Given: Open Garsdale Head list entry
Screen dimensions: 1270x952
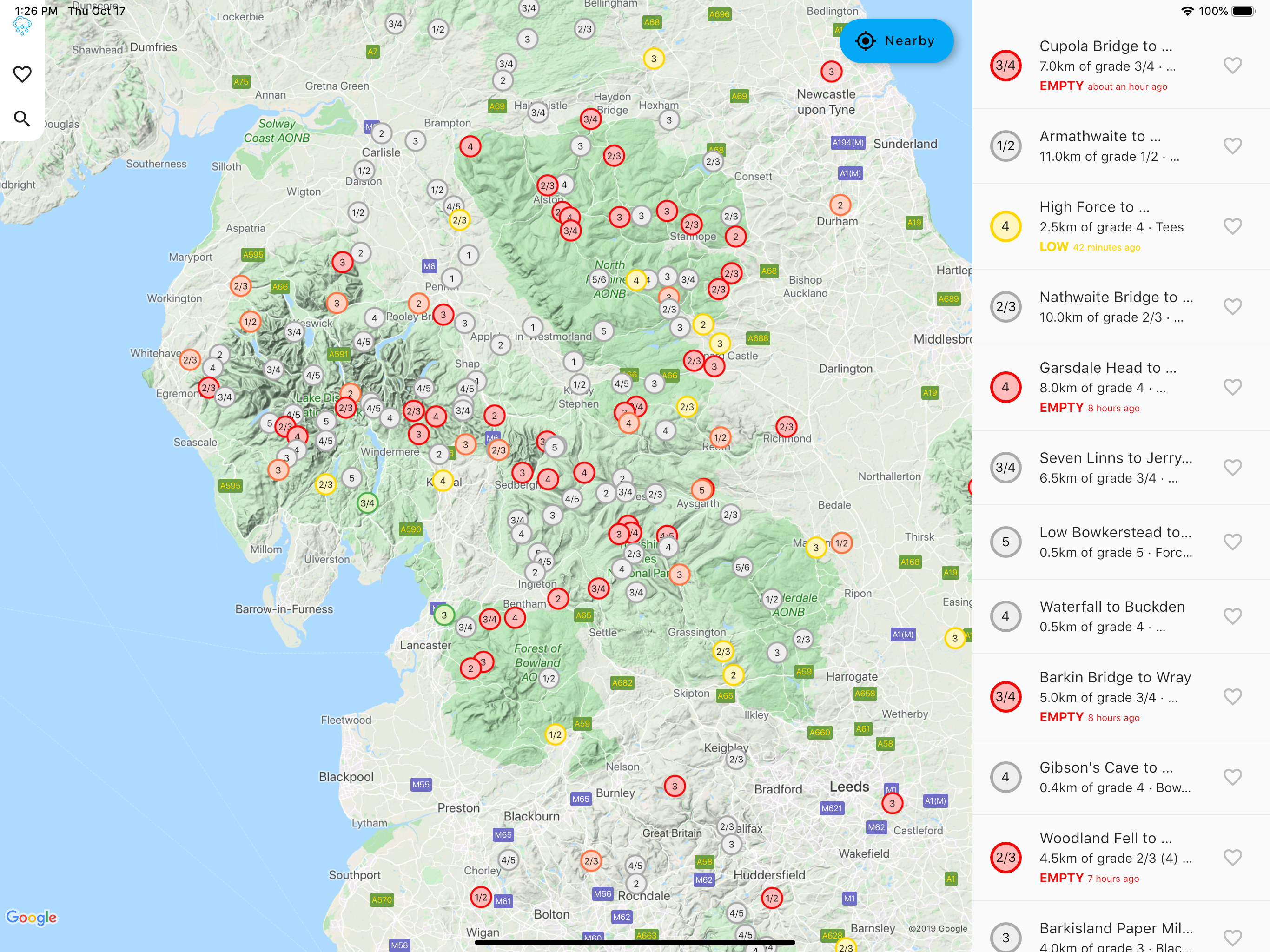Looking at the screenshot, I should click(x=1121, y=387).
